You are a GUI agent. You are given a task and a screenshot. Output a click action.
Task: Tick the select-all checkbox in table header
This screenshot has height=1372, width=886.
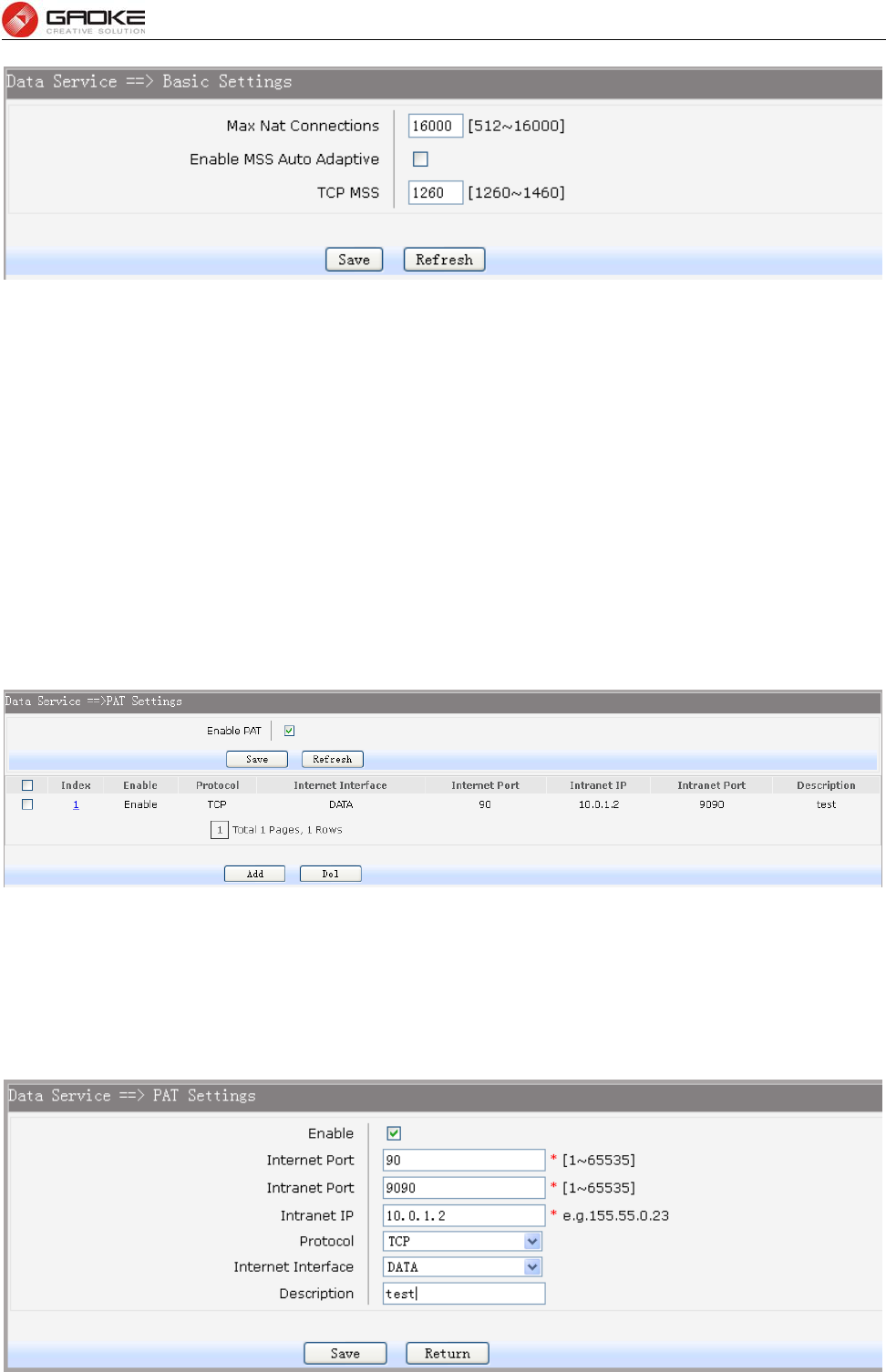27,785
